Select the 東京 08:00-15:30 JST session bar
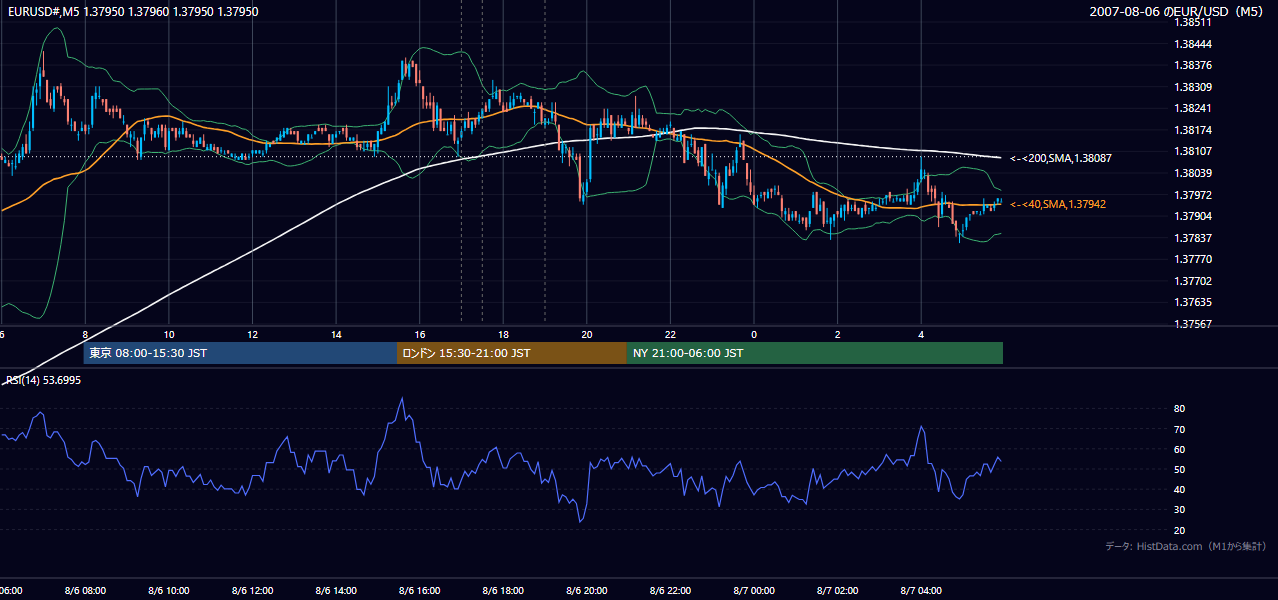 coord(240,353)
